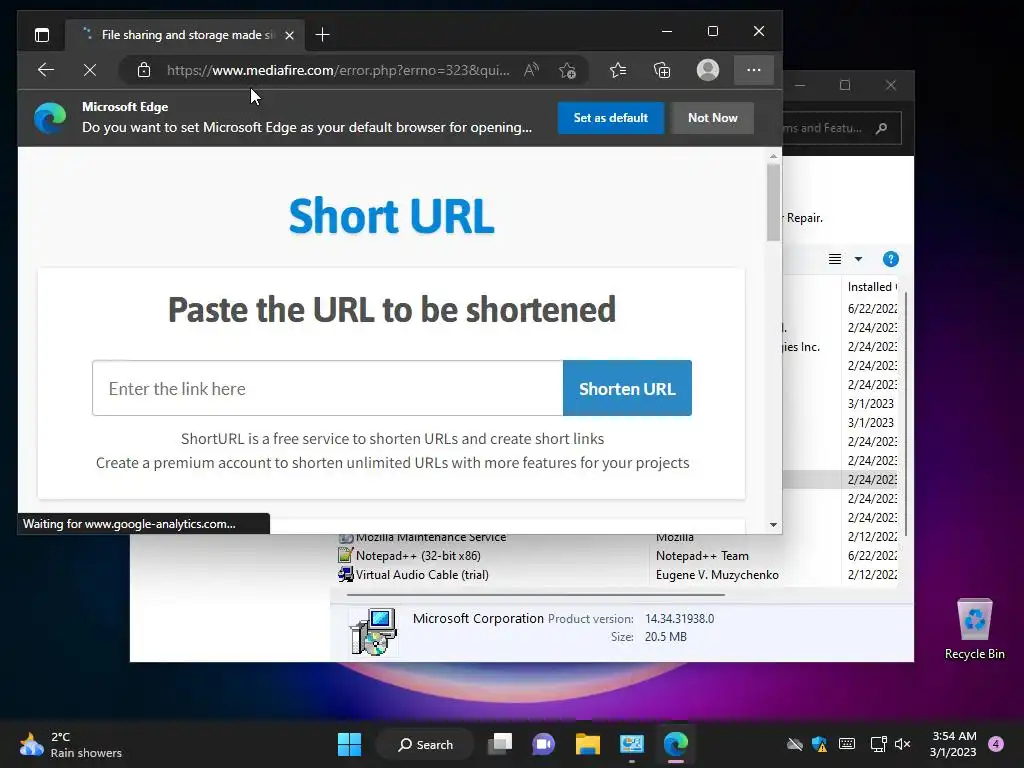Open taskbar Search box

425,744
